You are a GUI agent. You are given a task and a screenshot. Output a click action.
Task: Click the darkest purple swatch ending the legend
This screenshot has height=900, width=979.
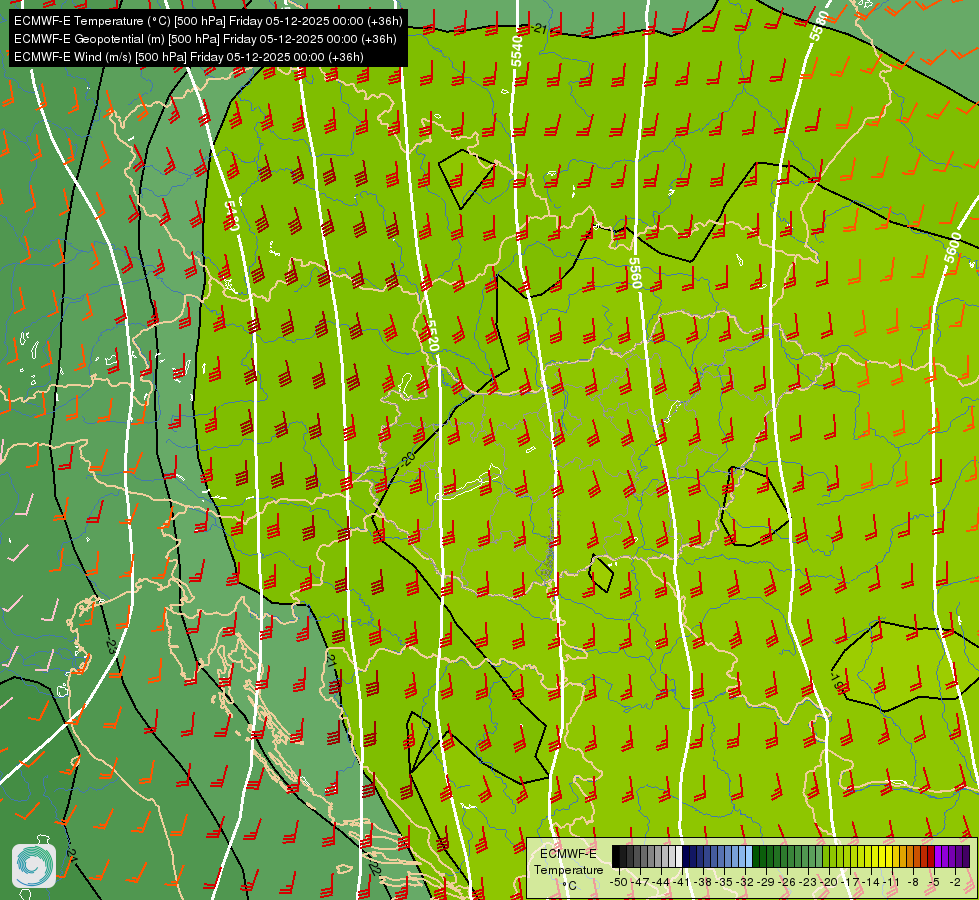point(966,857)
